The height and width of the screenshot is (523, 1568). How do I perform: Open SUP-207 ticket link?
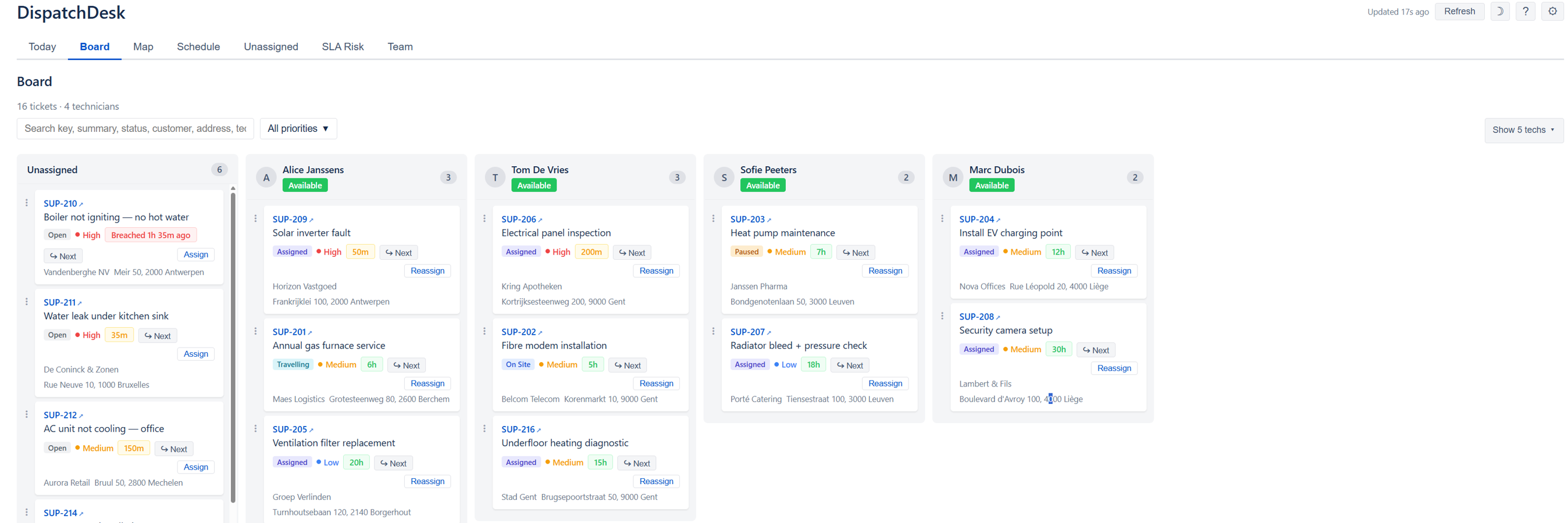tap(750, 332)
